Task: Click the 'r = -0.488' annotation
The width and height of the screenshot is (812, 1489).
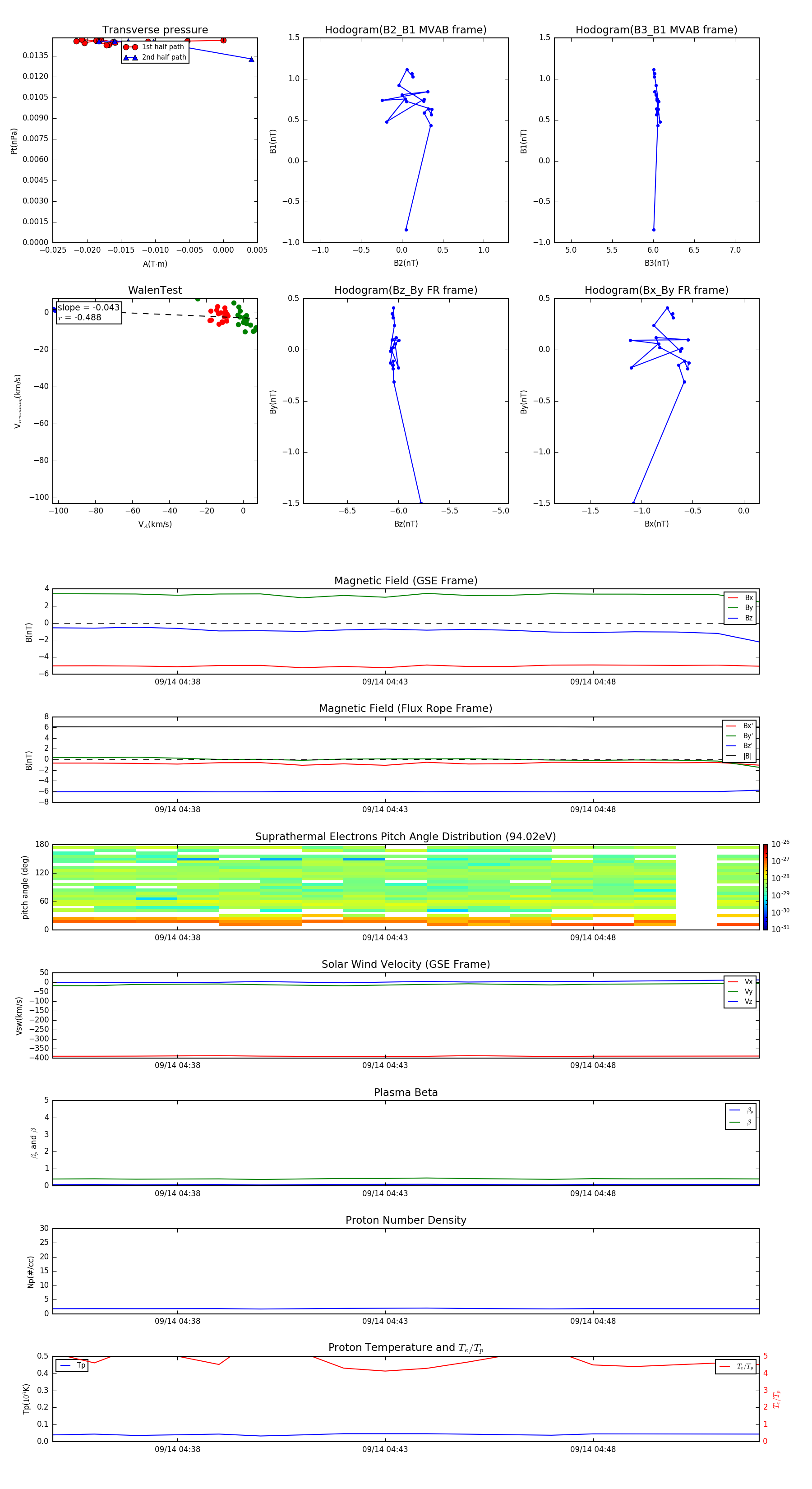Action: tap(80, 317)
